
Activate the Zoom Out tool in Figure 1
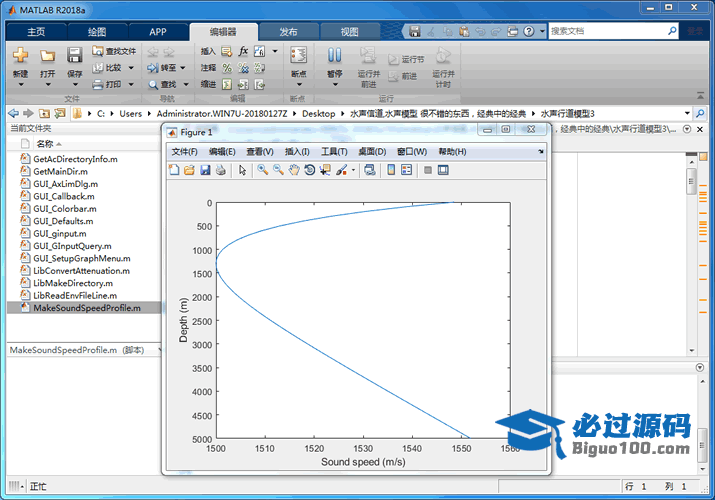[278, 170]
